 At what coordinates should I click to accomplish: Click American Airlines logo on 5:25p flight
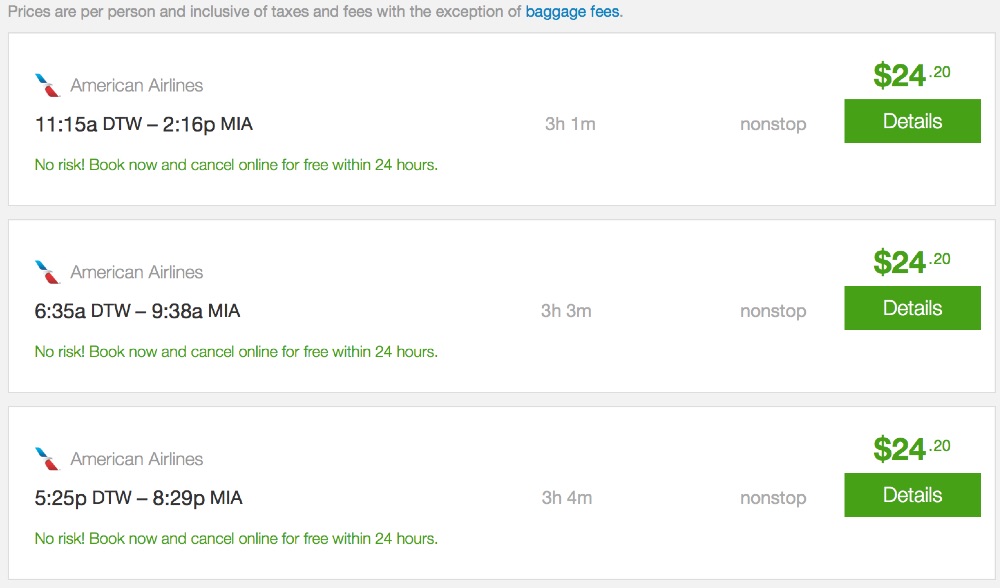[x=47, y=459]
